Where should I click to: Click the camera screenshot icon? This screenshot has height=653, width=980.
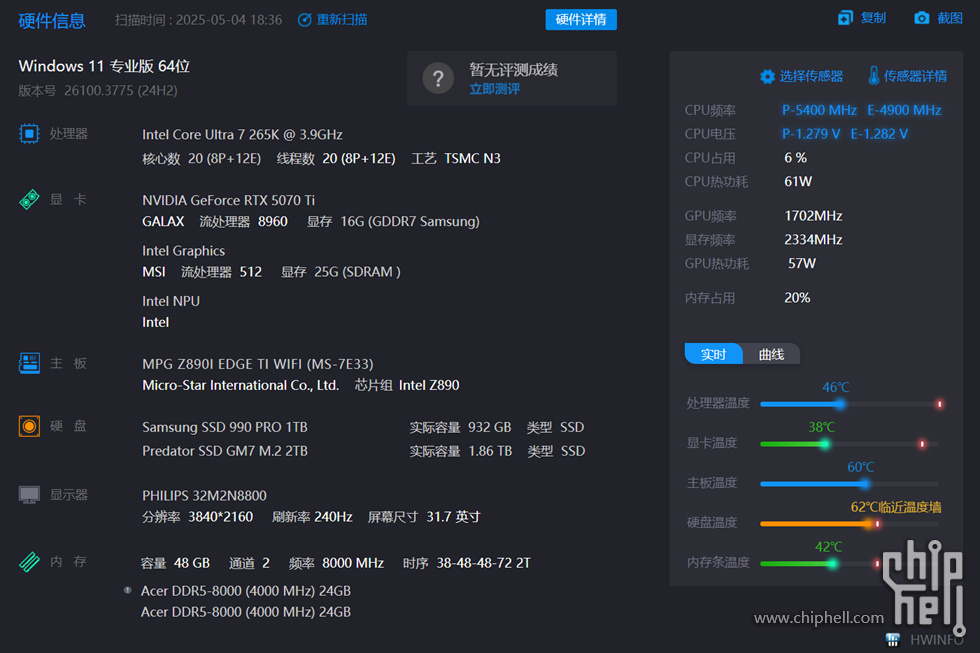tap(921, 18)
